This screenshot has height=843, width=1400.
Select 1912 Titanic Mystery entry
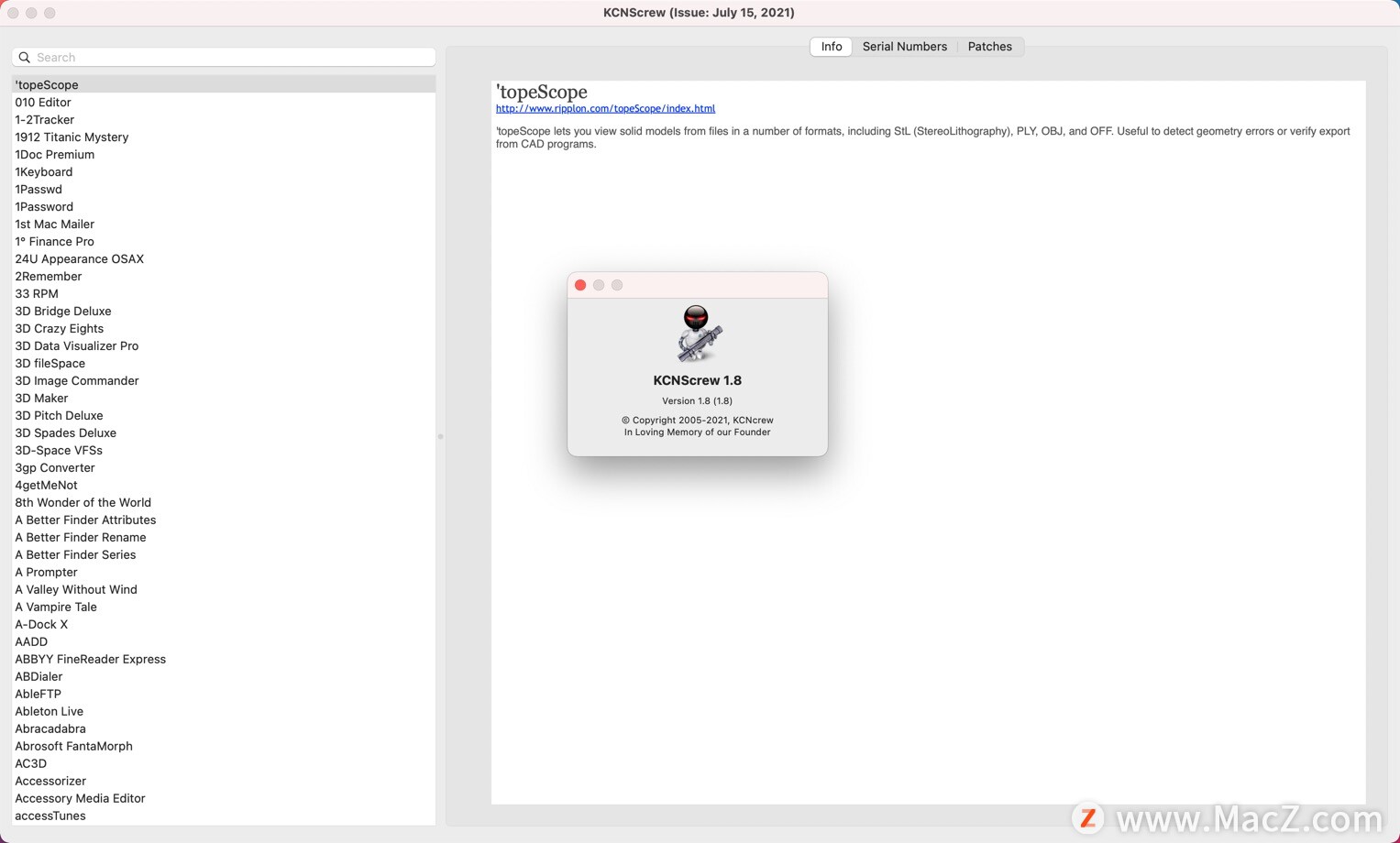[x=224, y=137]
